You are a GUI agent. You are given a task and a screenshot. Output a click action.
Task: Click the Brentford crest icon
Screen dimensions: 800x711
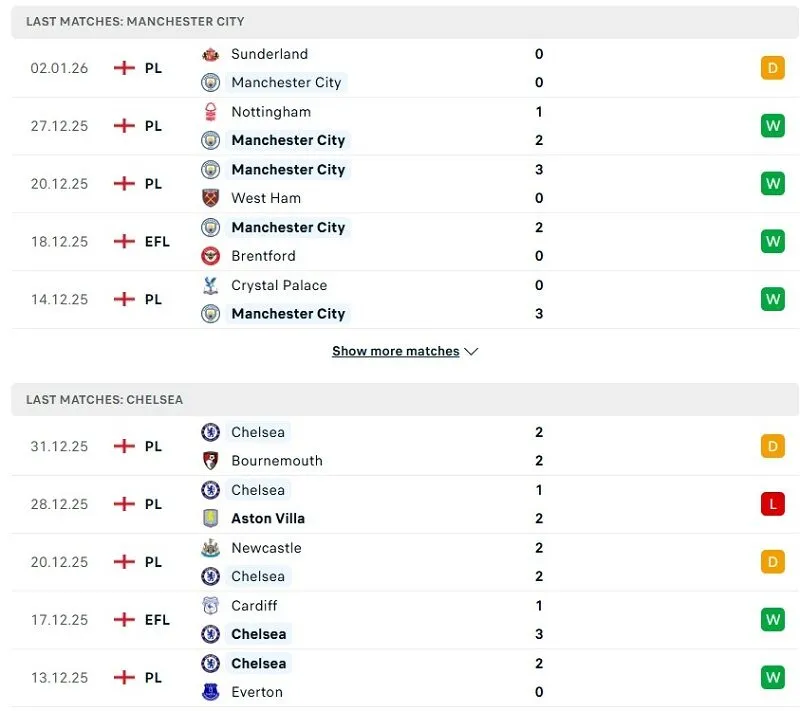[210, 256]
